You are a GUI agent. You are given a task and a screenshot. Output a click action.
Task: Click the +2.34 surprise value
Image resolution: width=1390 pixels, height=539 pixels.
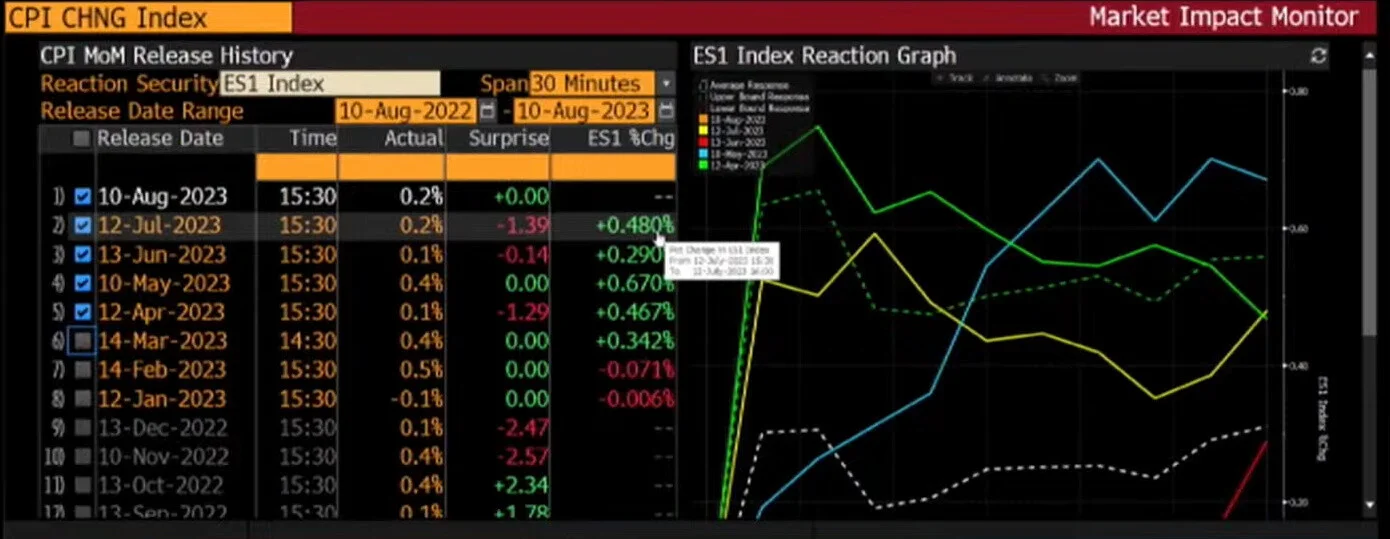click(521, 486)
